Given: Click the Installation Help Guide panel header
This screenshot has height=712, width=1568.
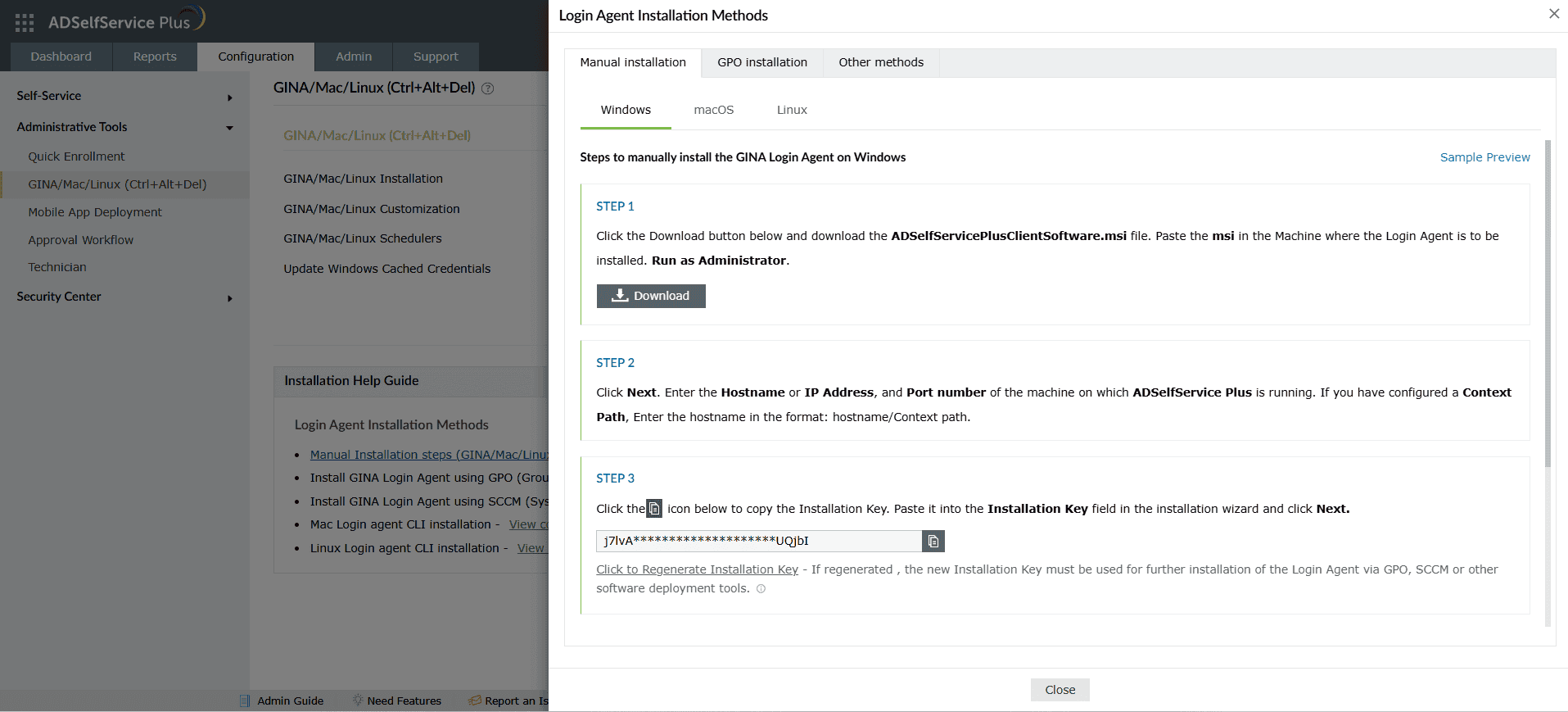Looking at the screenshot, I should [411, 381].
